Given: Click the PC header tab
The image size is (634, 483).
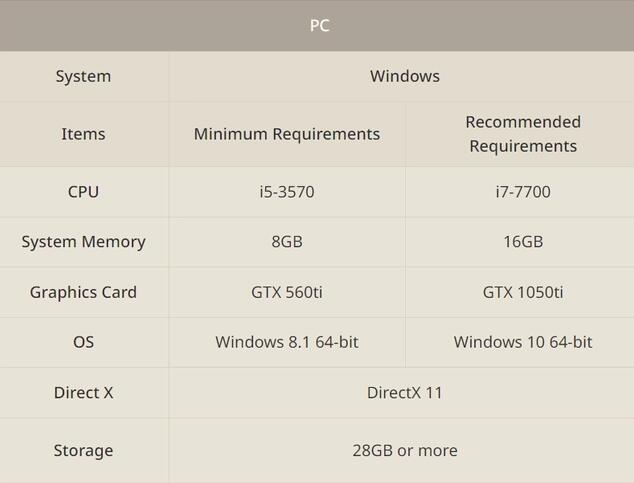Looking at the screenshot, I should pos(319,25).
